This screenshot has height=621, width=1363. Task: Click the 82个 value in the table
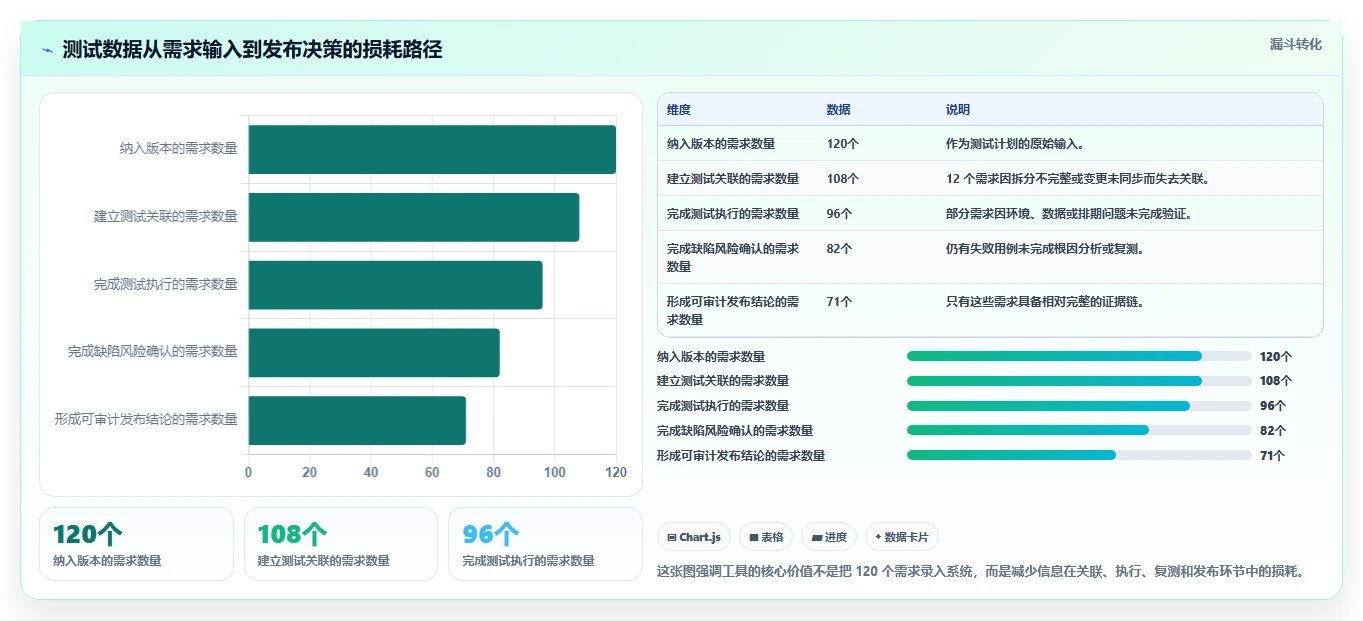[x=840, y=249]
